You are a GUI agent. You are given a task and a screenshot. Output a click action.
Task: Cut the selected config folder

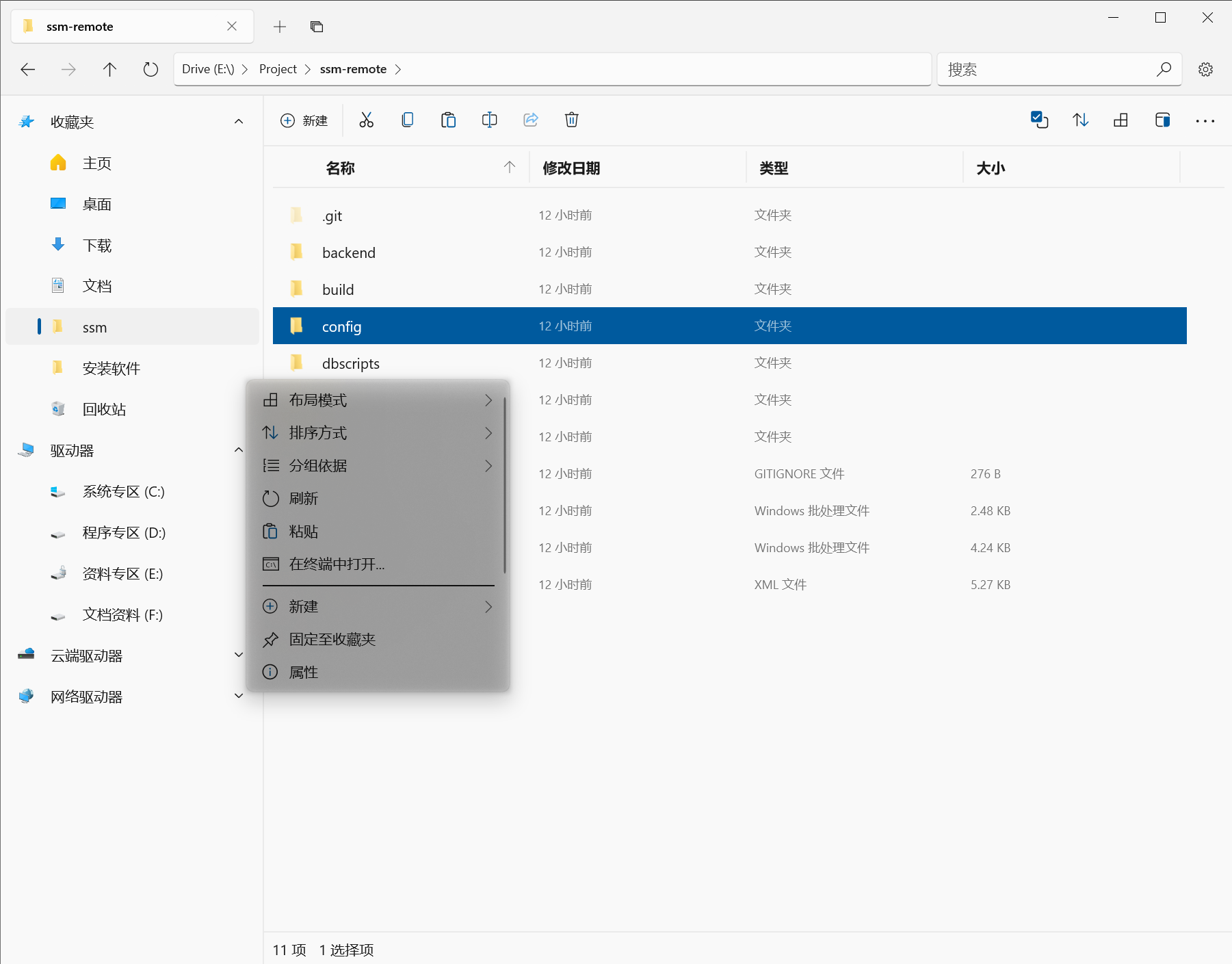click(366, 120)
